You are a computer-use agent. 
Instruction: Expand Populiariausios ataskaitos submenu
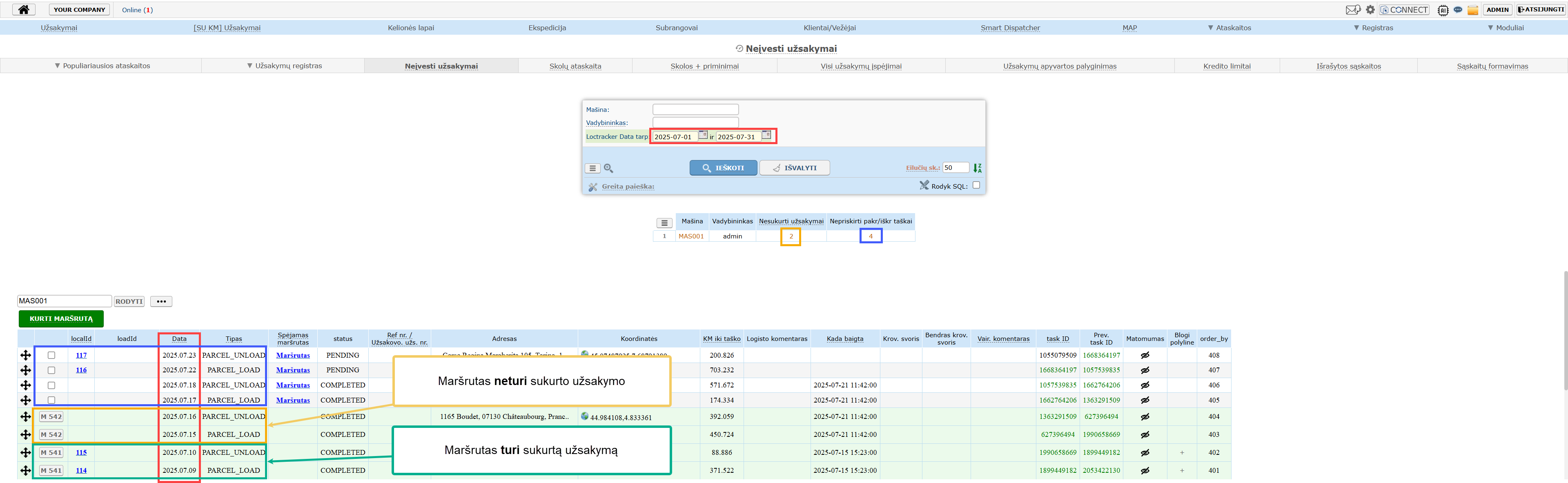click(x=102, y=66)
